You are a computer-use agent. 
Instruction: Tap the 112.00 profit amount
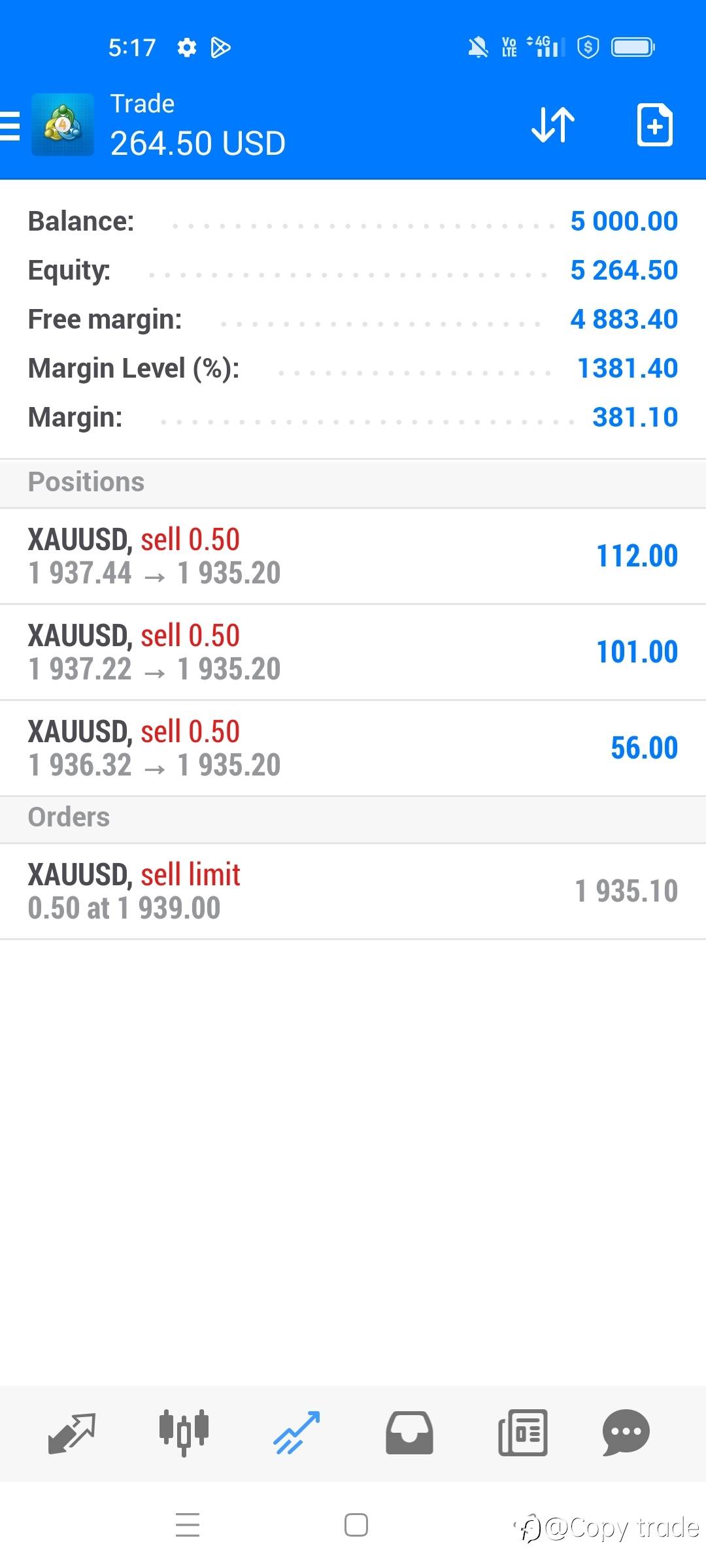click(637, 557)
